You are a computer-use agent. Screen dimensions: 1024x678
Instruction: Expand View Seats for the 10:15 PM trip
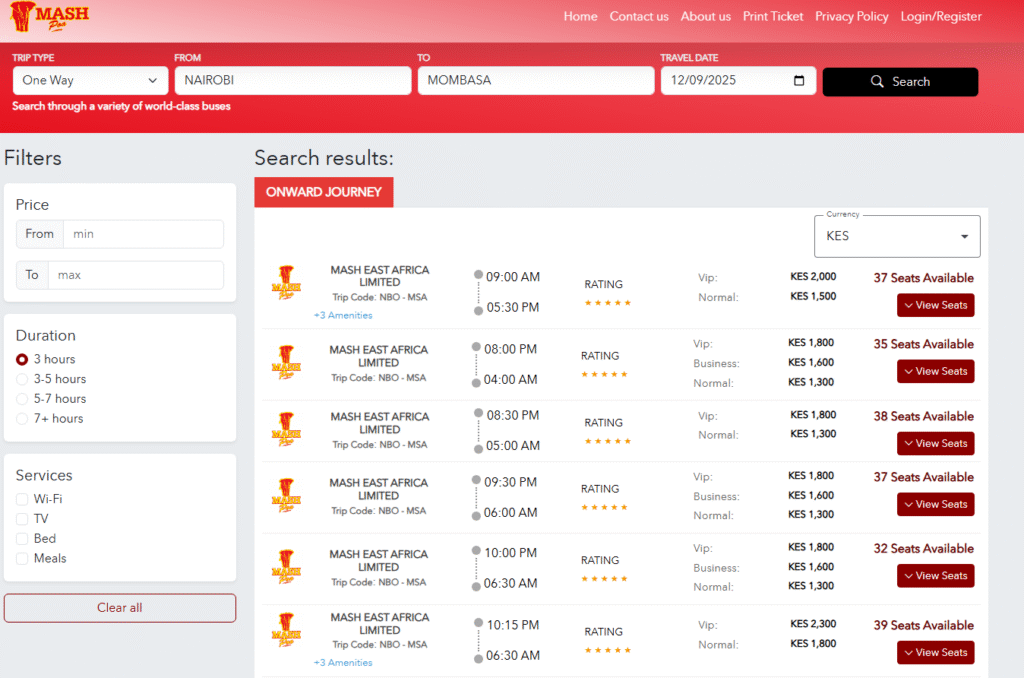tap(935, 653)
